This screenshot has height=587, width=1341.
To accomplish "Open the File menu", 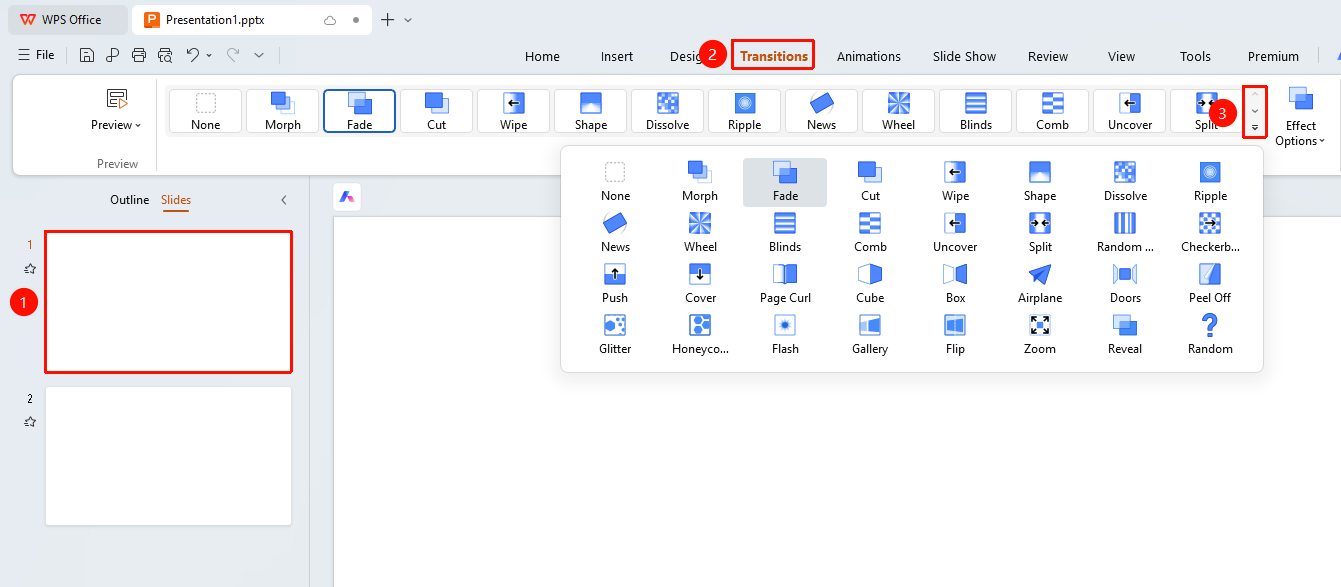I will [37, 55].
